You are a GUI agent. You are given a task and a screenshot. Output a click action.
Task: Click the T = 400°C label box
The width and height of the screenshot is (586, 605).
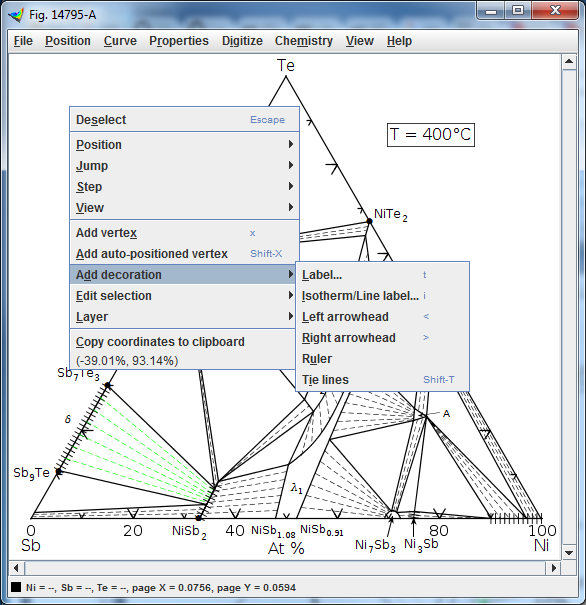click(431, 135)
